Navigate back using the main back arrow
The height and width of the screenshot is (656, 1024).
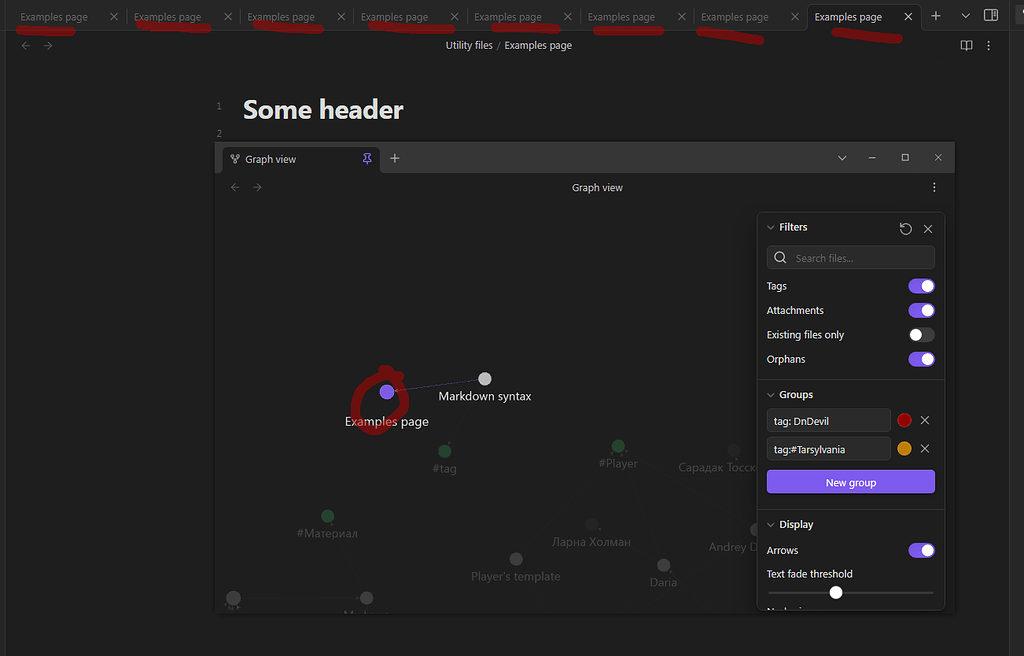coord(26,46)
